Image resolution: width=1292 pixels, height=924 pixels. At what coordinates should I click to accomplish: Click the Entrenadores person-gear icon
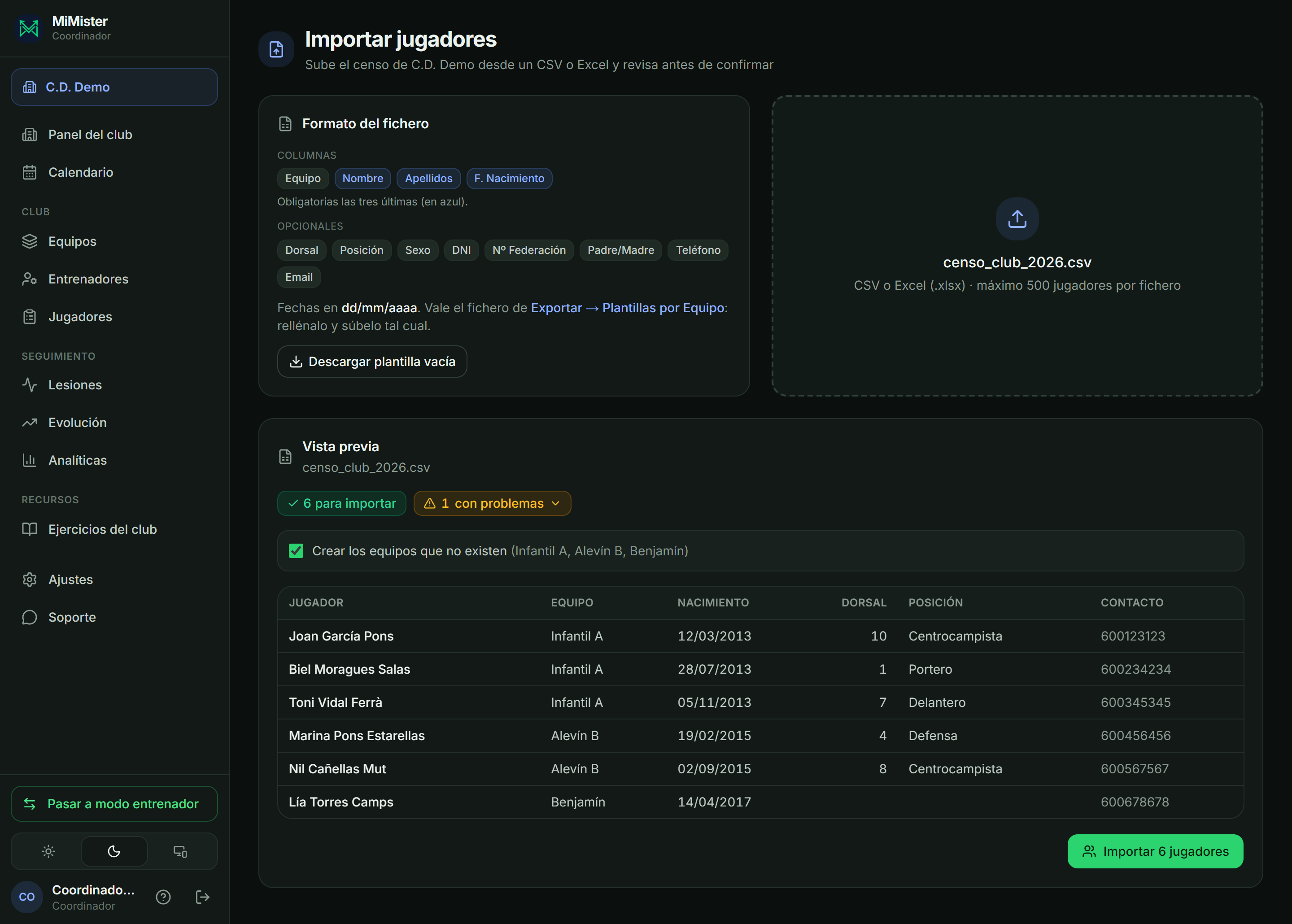[x=30, y=279]
